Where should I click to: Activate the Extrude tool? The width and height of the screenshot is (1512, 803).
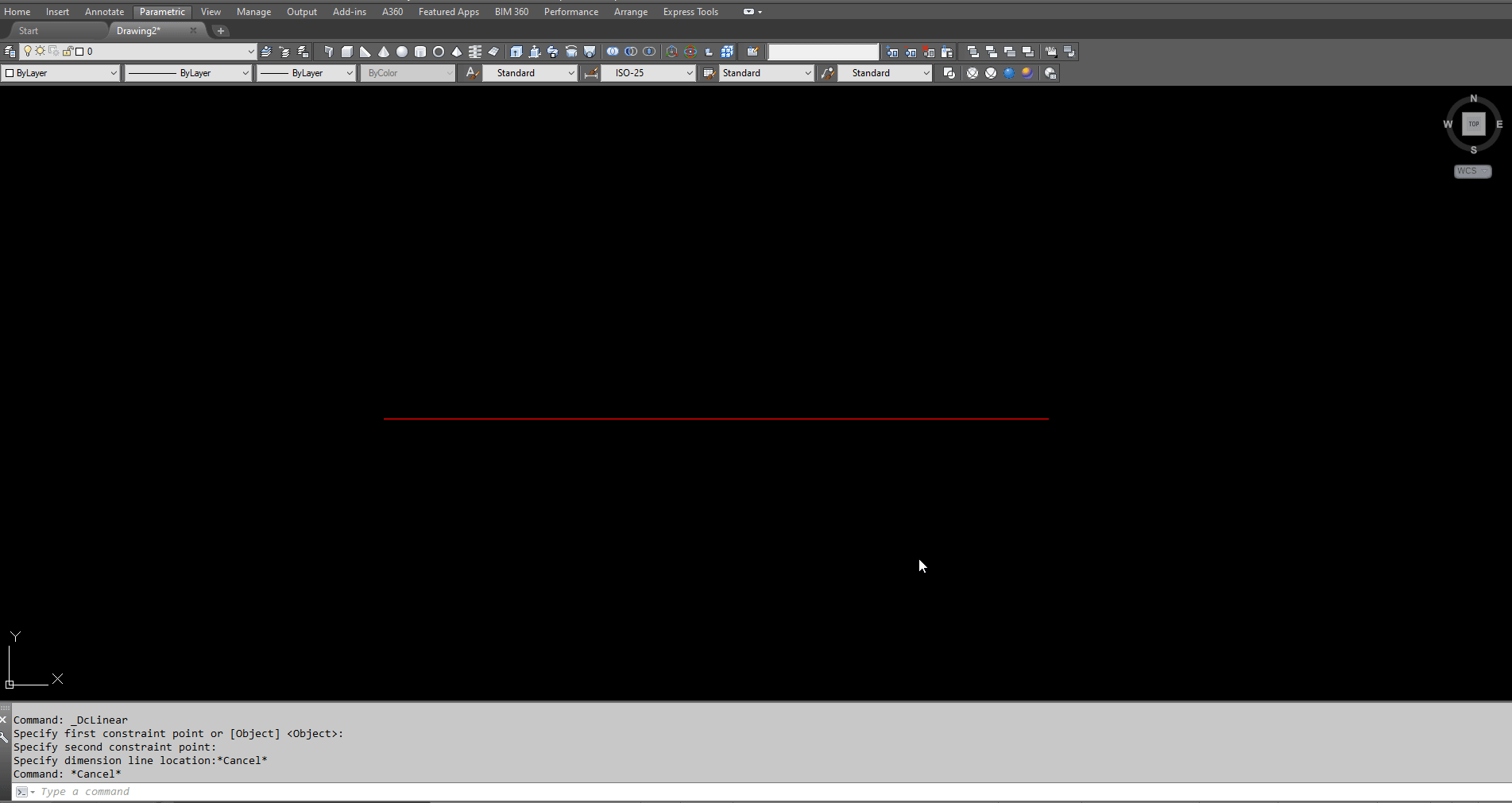[516, 52]
